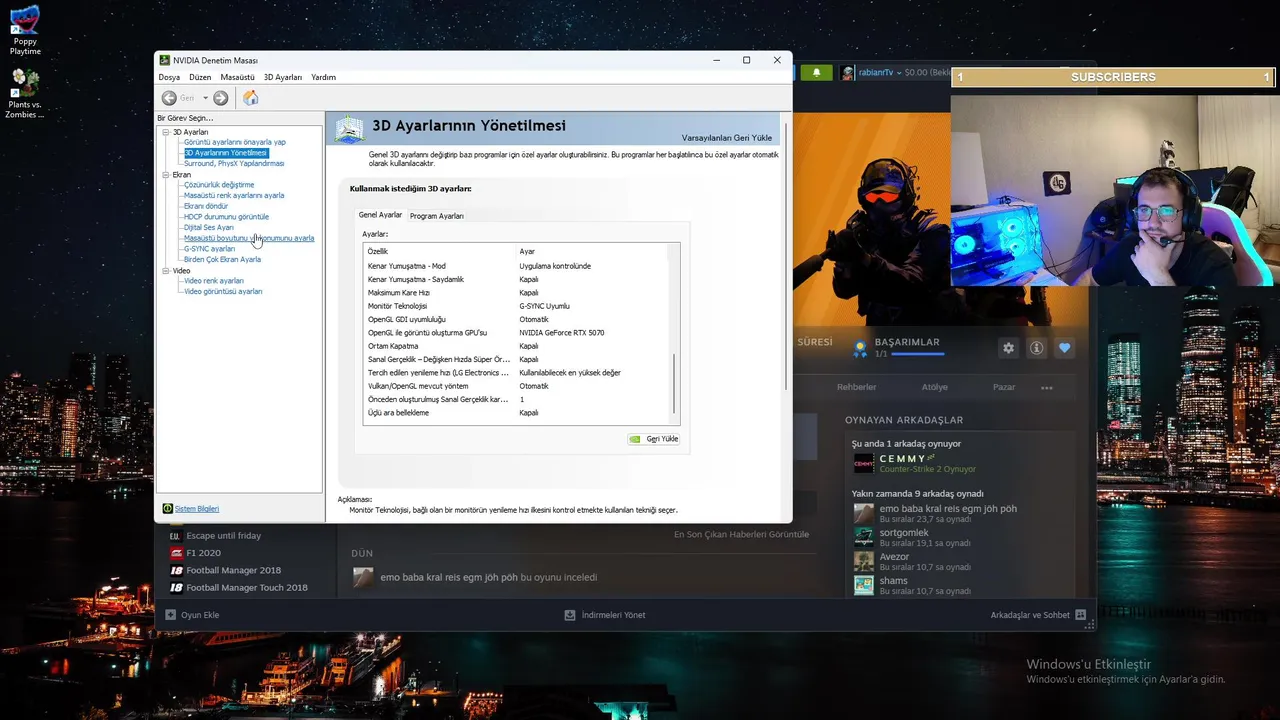1280x720 pixels.
Task: Click the Steam green notification bell
Action: (817, 73)
